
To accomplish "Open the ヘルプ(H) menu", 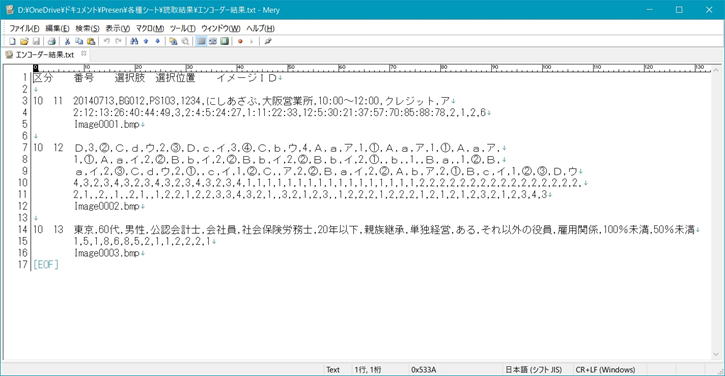I will click(x=260, y=28).
